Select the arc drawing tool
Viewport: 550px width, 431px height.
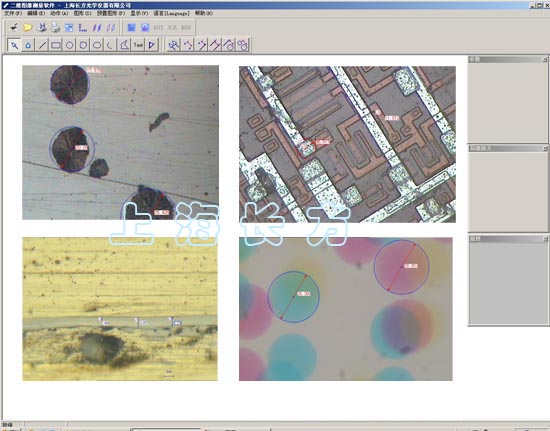110,45
